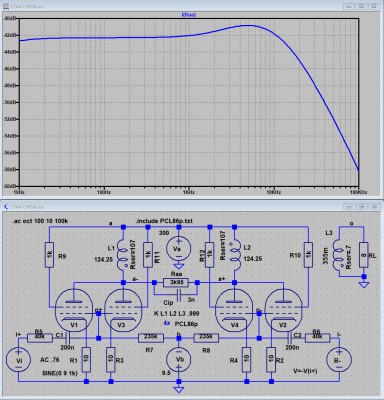Minimize the schematic pane window

pos(349,207)
